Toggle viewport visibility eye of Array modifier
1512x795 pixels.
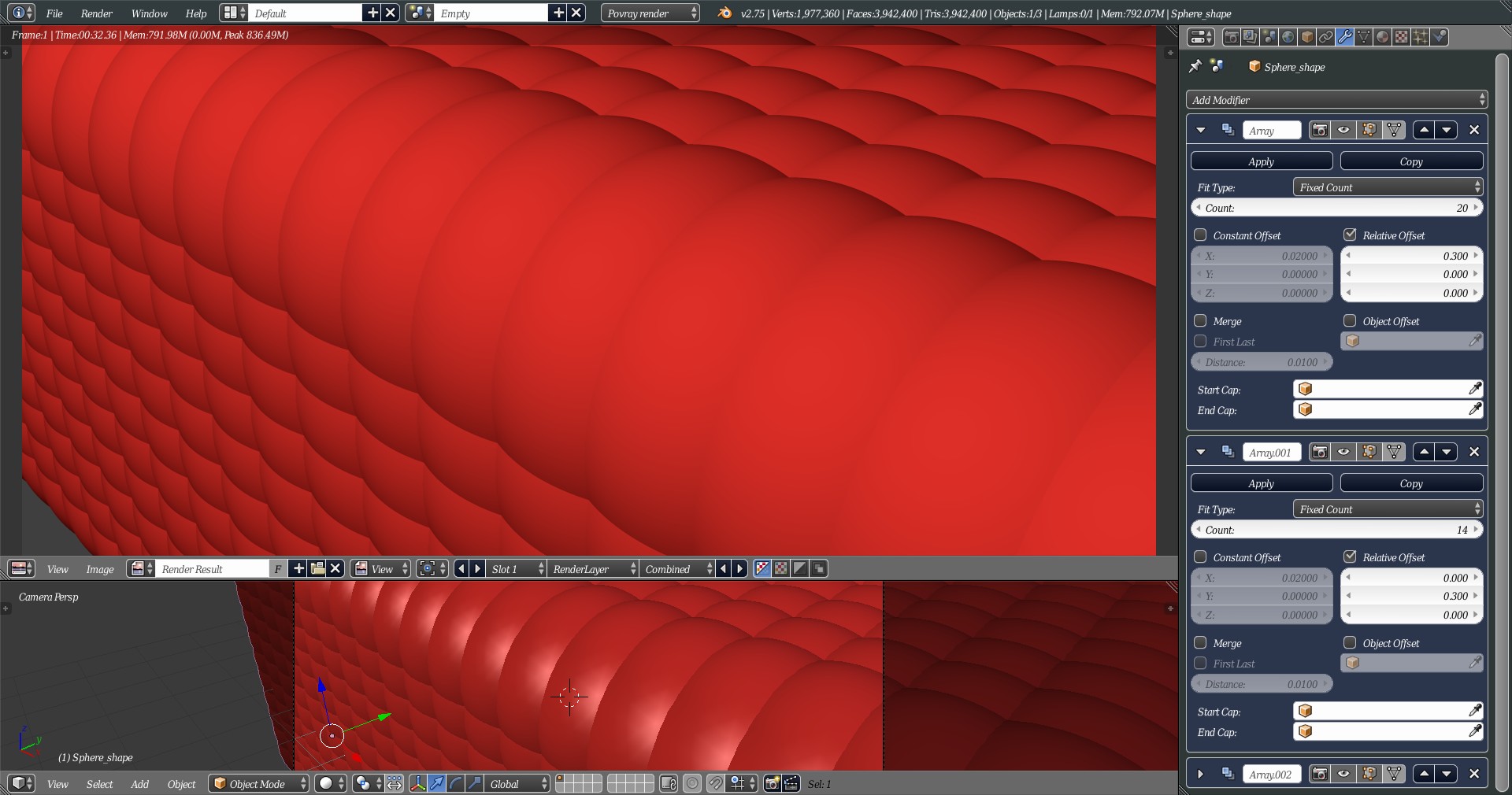[1344, 130]
